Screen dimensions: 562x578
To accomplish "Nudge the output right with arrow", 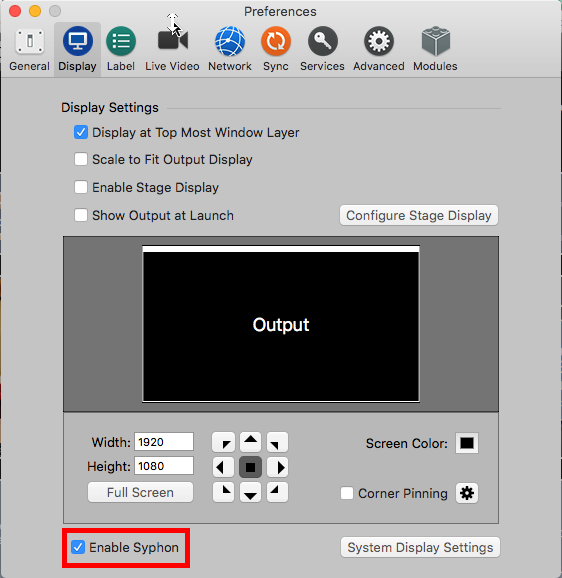I will coord(277,467).
